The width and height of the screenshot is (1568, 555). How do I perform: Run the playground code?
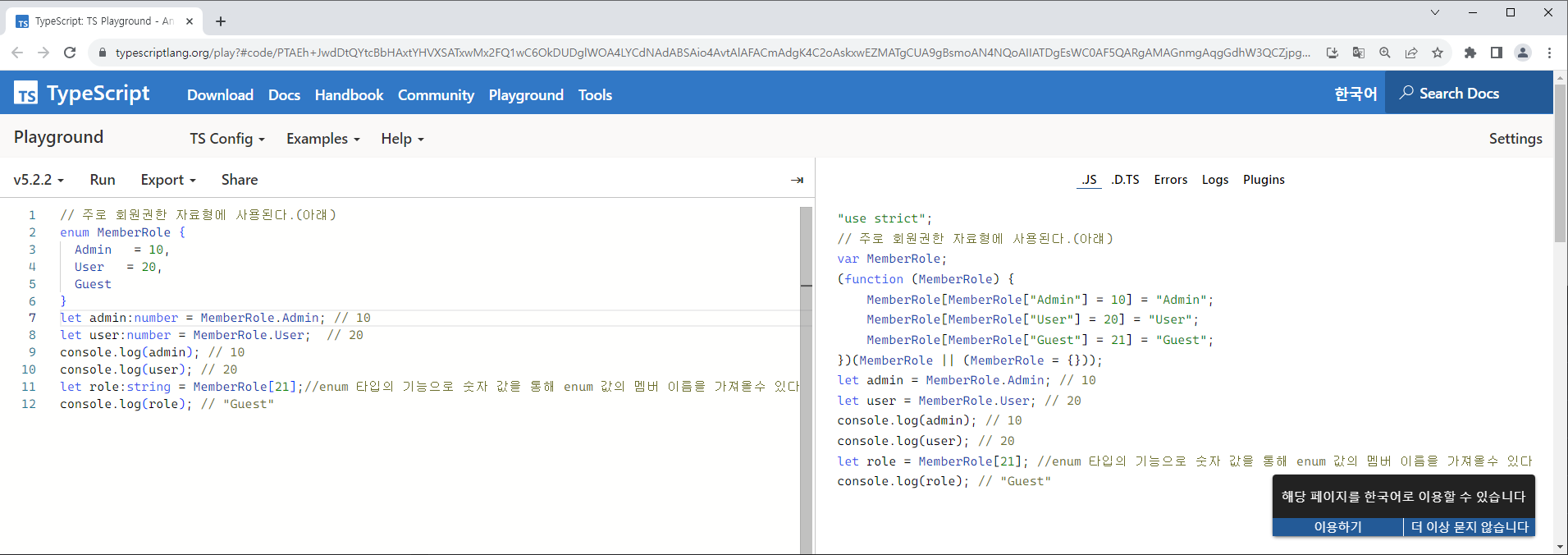(x=103, y=180)
